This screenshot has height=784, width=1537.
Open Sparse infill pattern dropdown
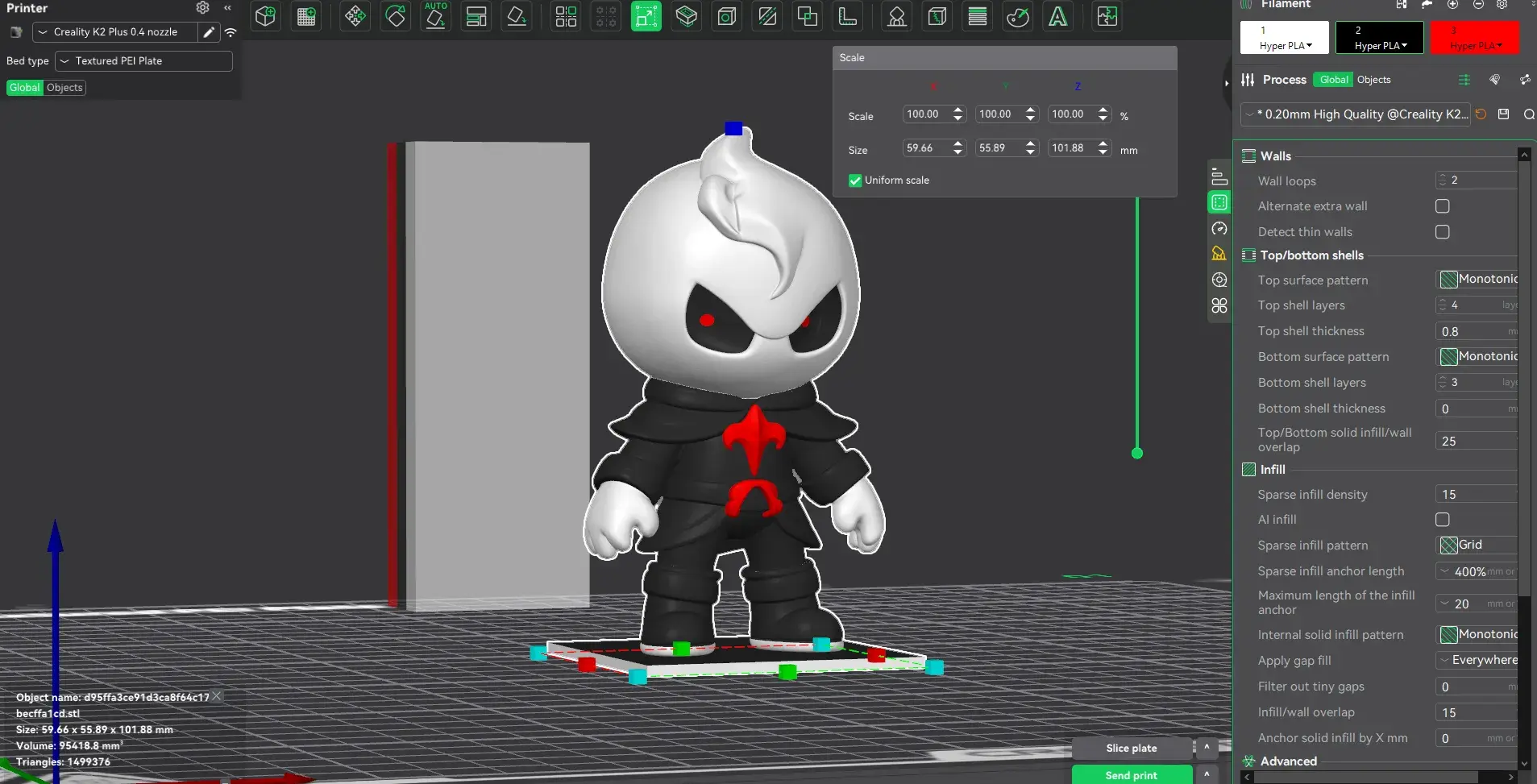pos(1477,545)
